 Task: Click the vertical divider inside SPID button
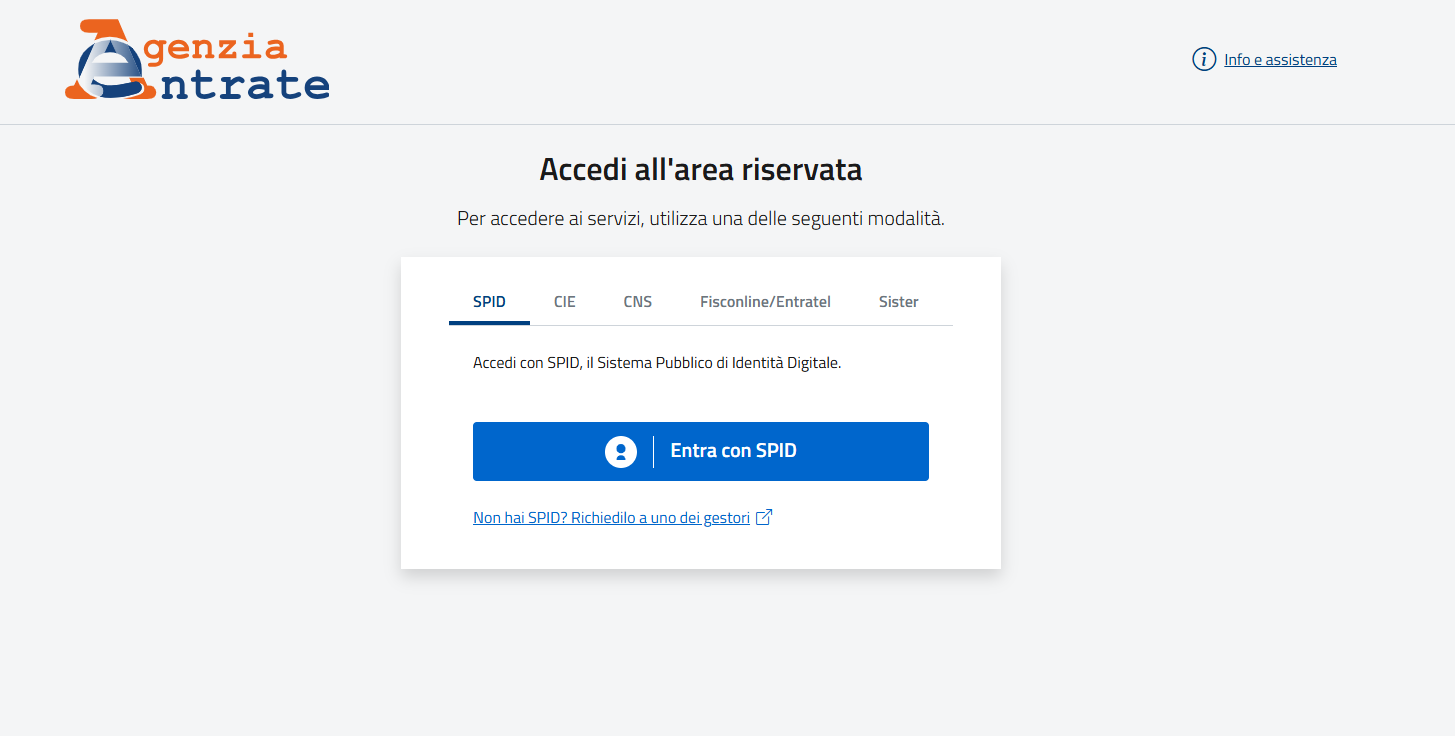654,451
